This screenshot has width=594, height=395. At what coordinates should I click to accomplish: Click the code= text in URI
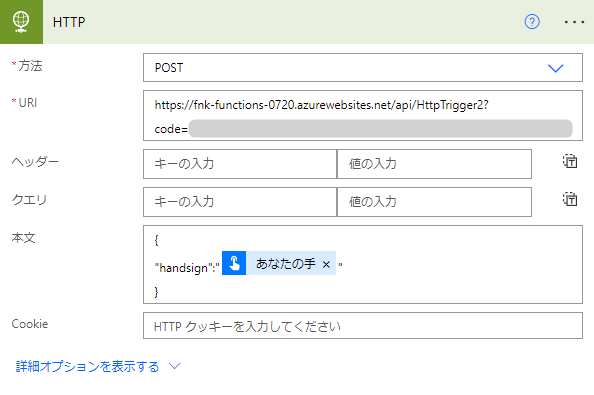pyautogui.click(x=171, y=129)
